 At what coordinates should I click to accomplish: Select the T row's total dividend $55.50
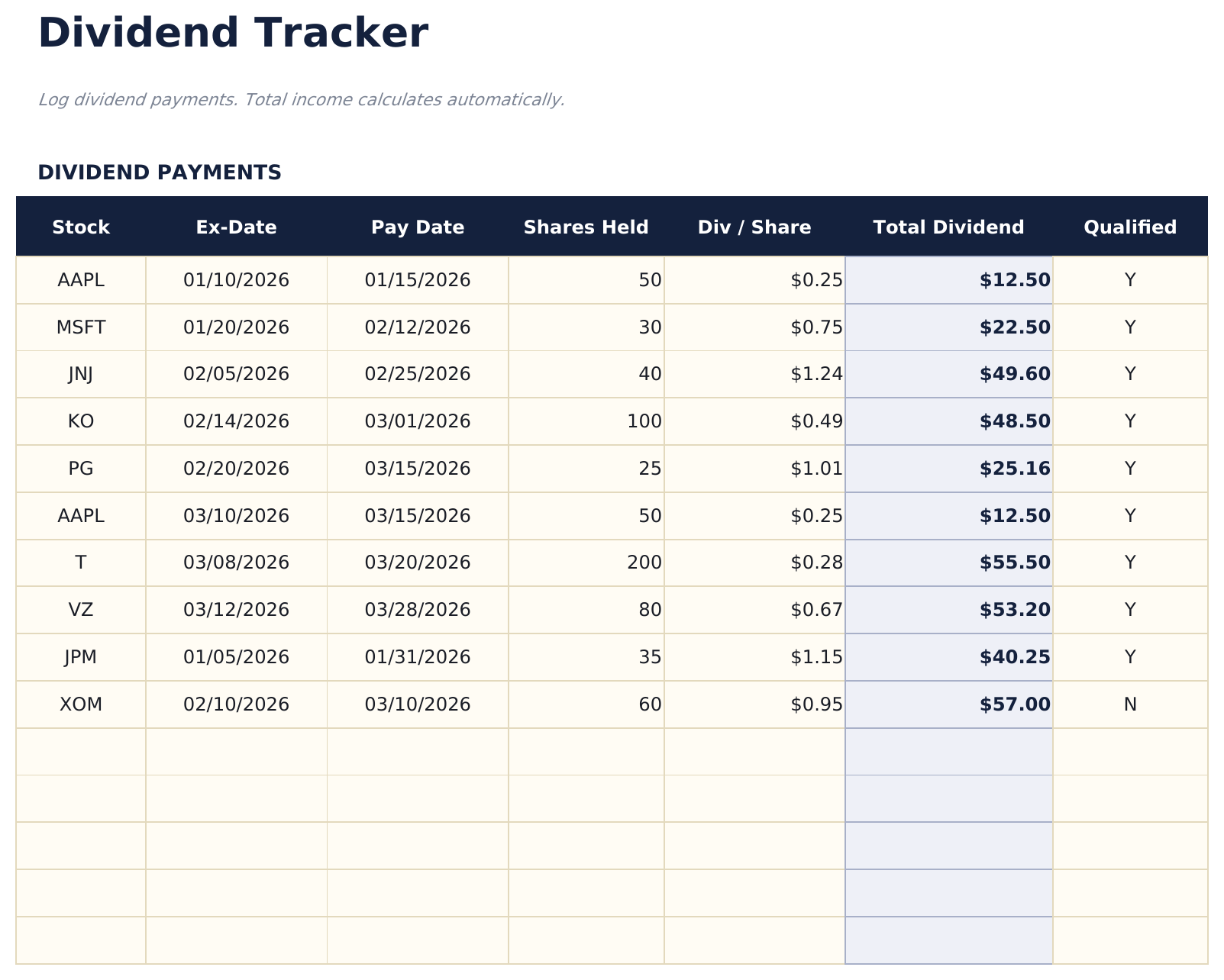tap(1014, 563)
